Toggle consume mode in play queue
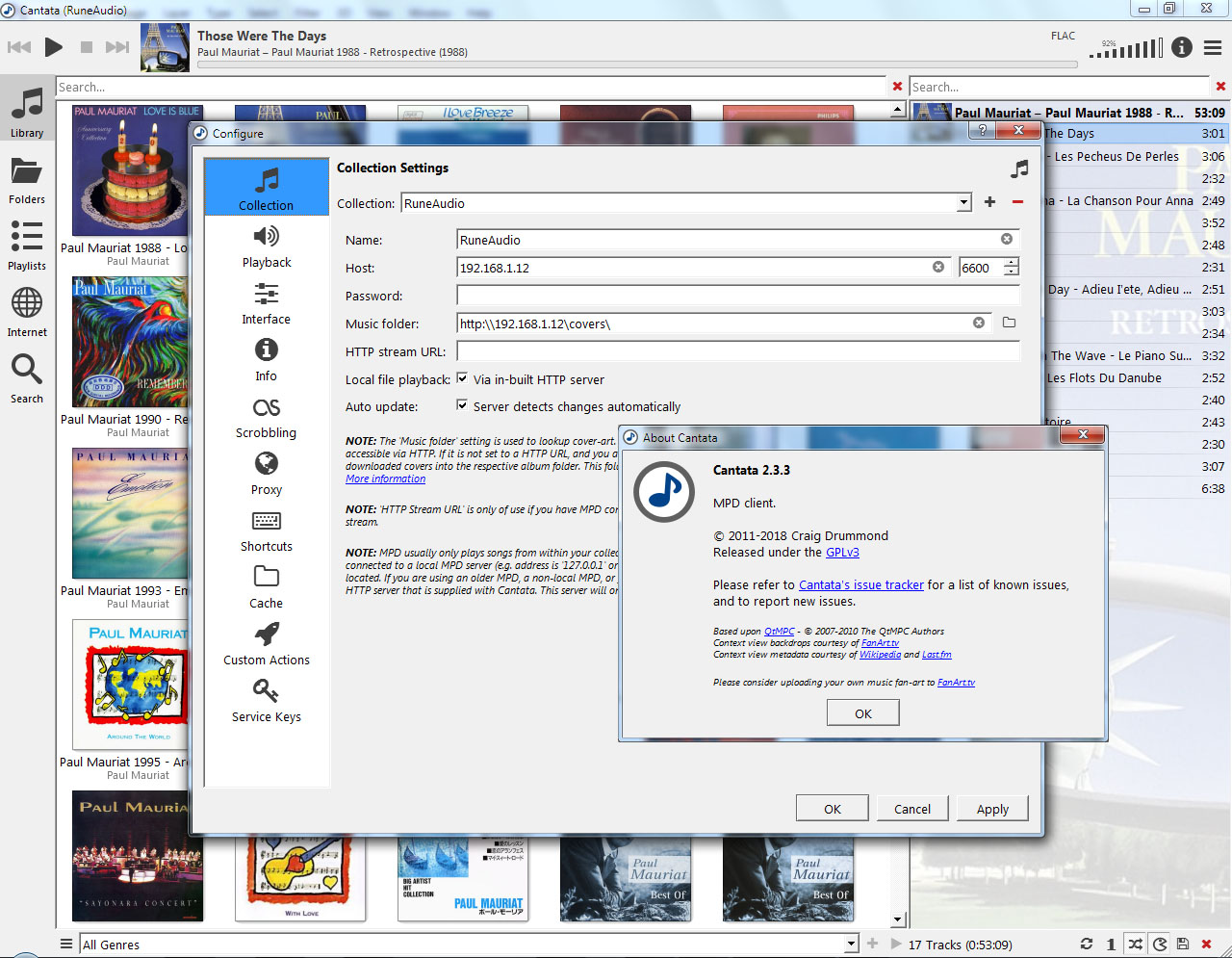Image resolution: width=1232 pixels, height=958 pixels. 1159,945
